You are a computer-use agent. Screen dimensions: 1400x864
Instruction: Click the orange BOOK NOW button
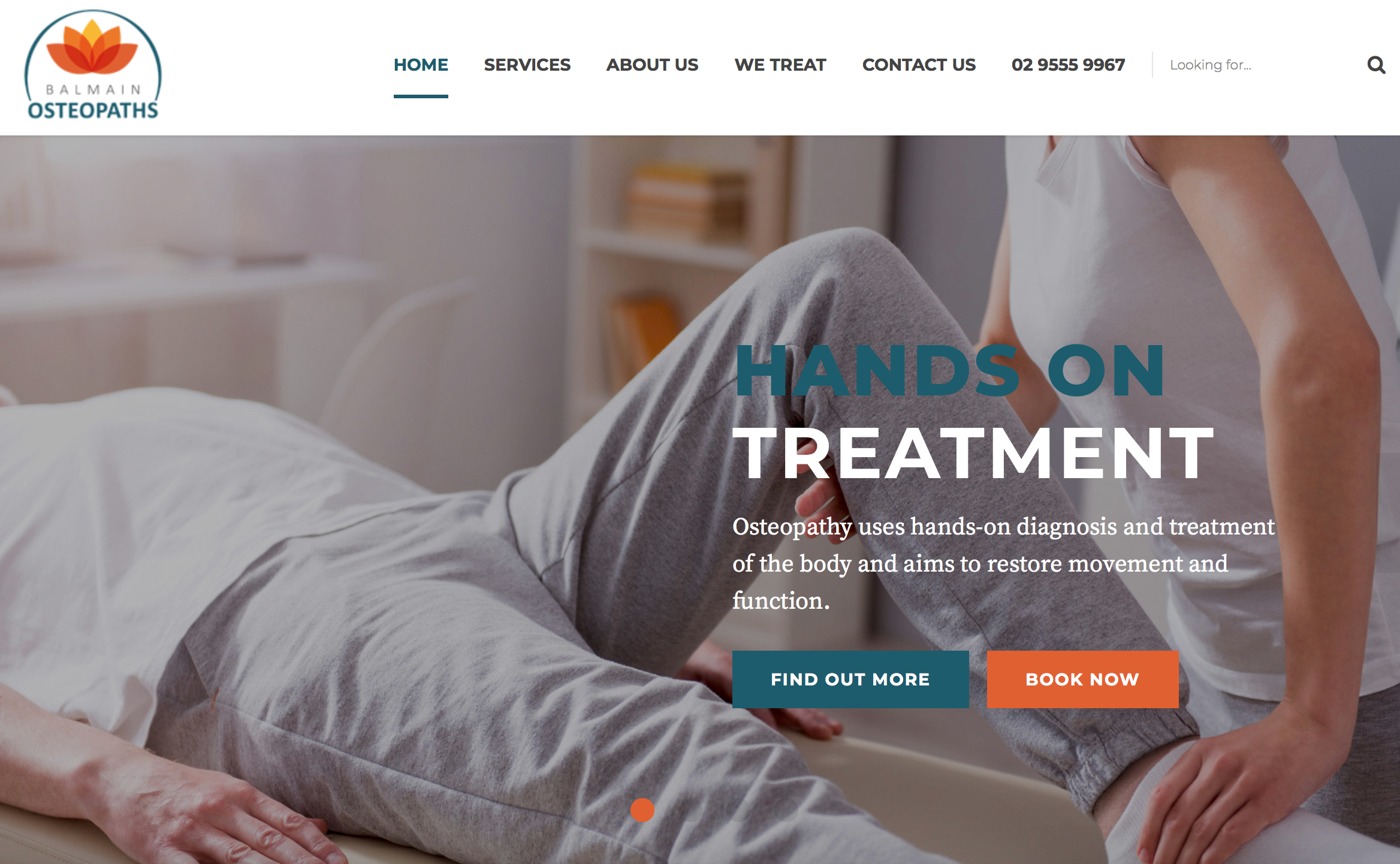(x=1082, y=679)
